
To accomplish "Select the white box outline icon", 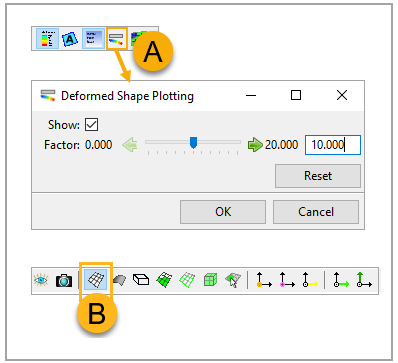I will click(141, 280).
